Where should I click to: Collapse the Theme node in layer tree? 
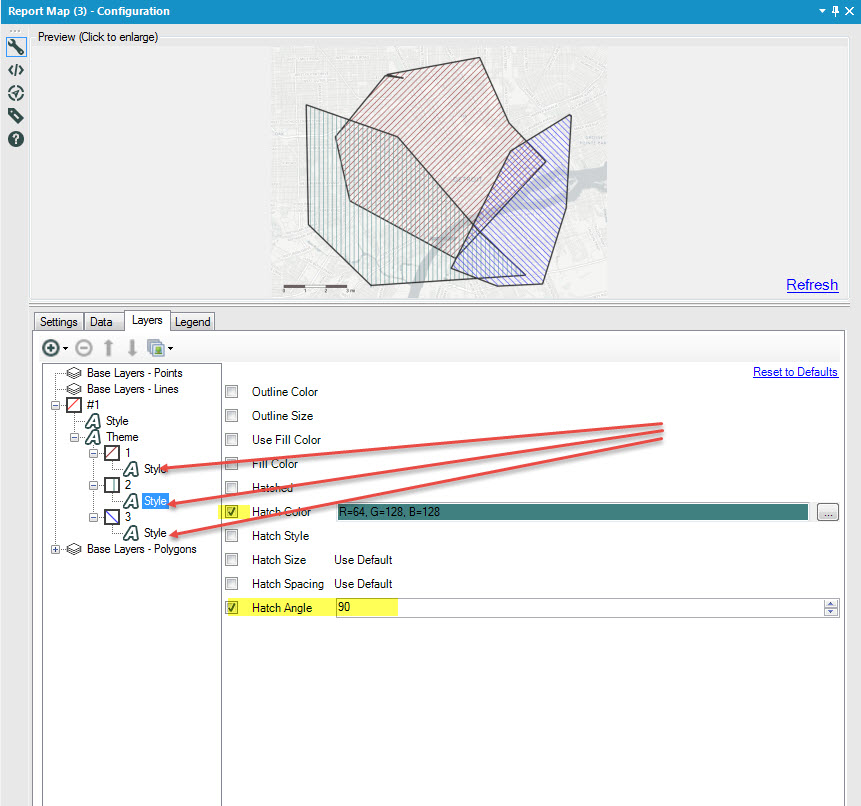[74, 437]
